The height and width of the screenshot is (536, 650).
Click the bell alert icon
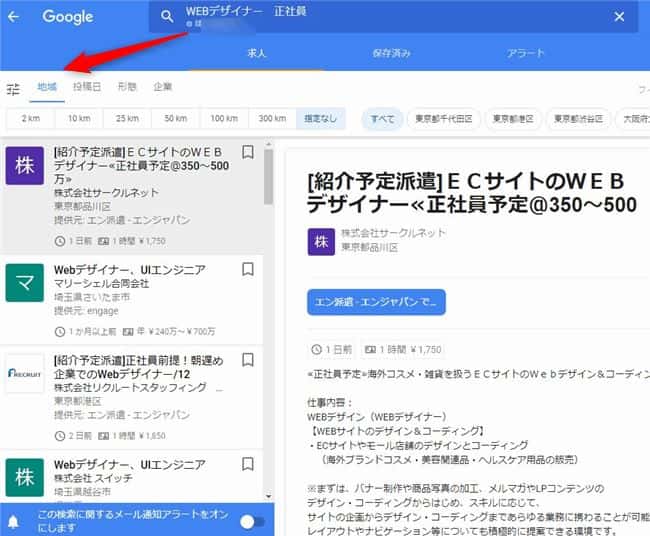(x=14, y=521)
